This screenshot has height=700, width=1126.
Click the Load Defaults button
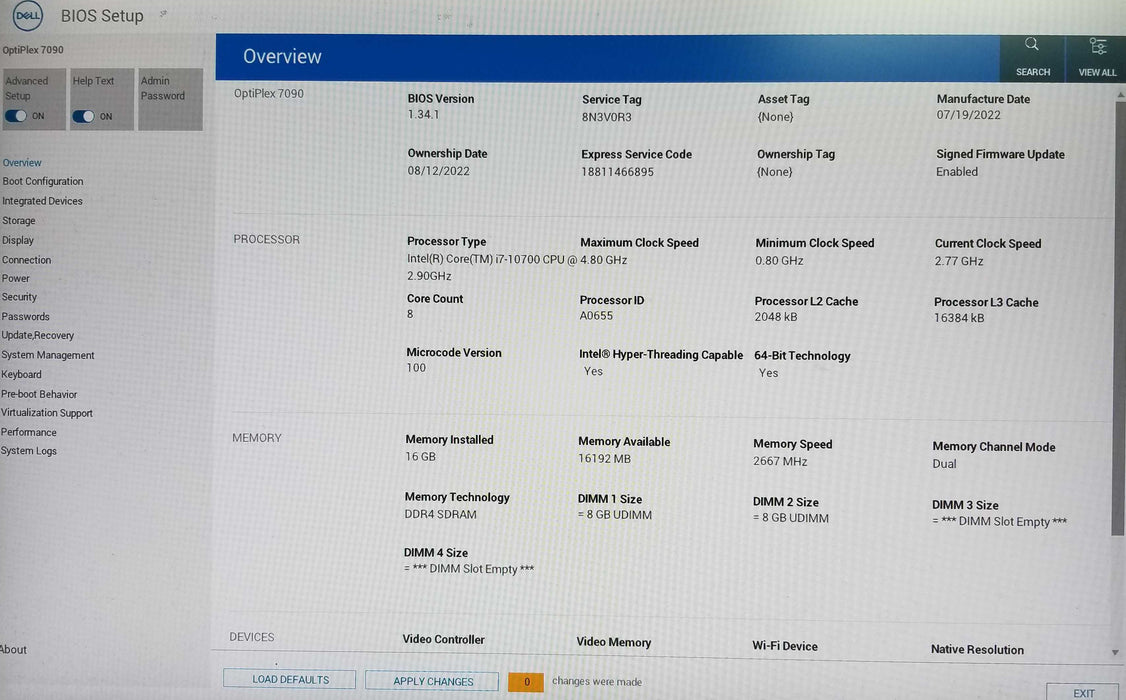pyautogui.click(x=289, y=679)
